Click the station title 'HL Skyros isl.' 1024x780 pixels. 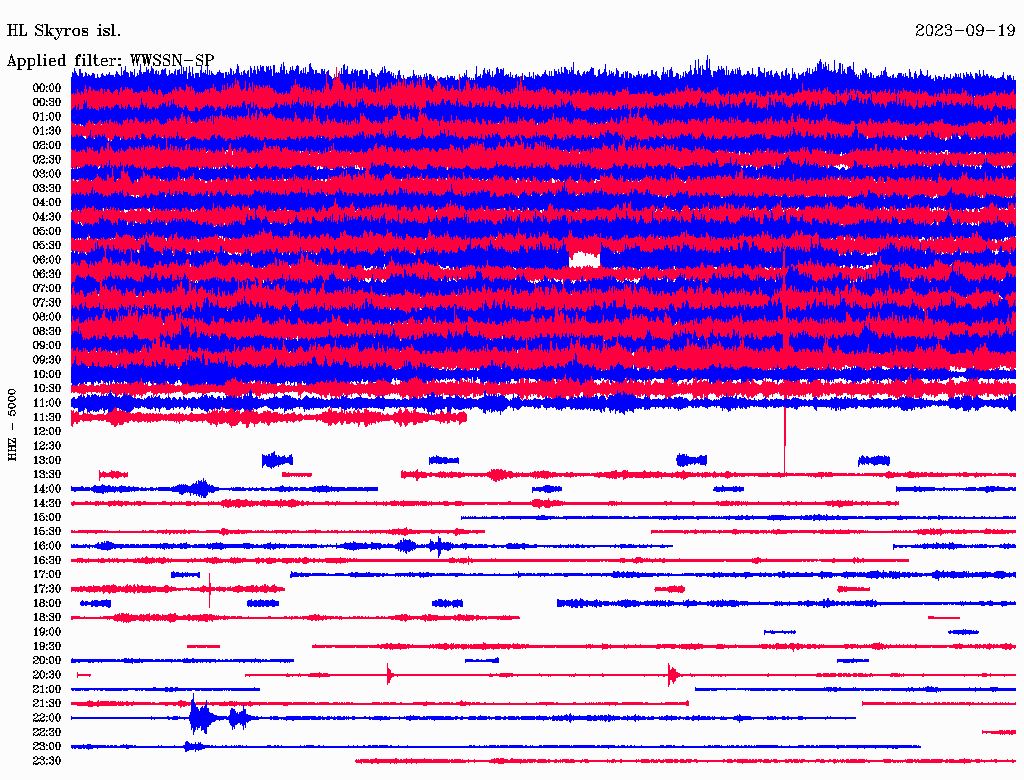[63, 31]
